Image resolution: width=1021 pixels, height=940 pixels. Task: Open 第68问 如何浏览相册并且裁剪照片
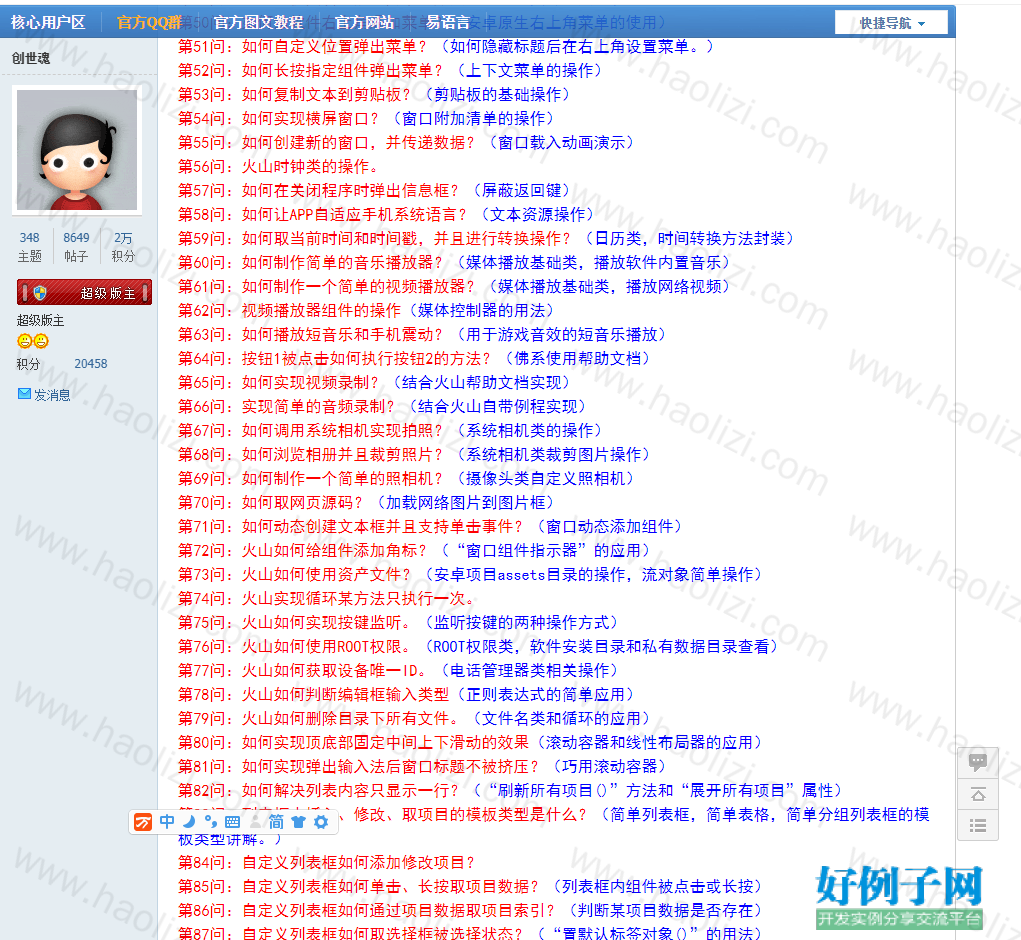tap(414, 454)
